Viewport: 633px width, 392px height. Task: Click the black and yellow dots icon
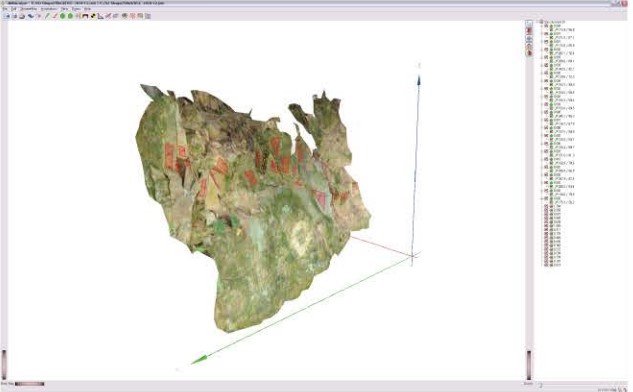(93, 16)
